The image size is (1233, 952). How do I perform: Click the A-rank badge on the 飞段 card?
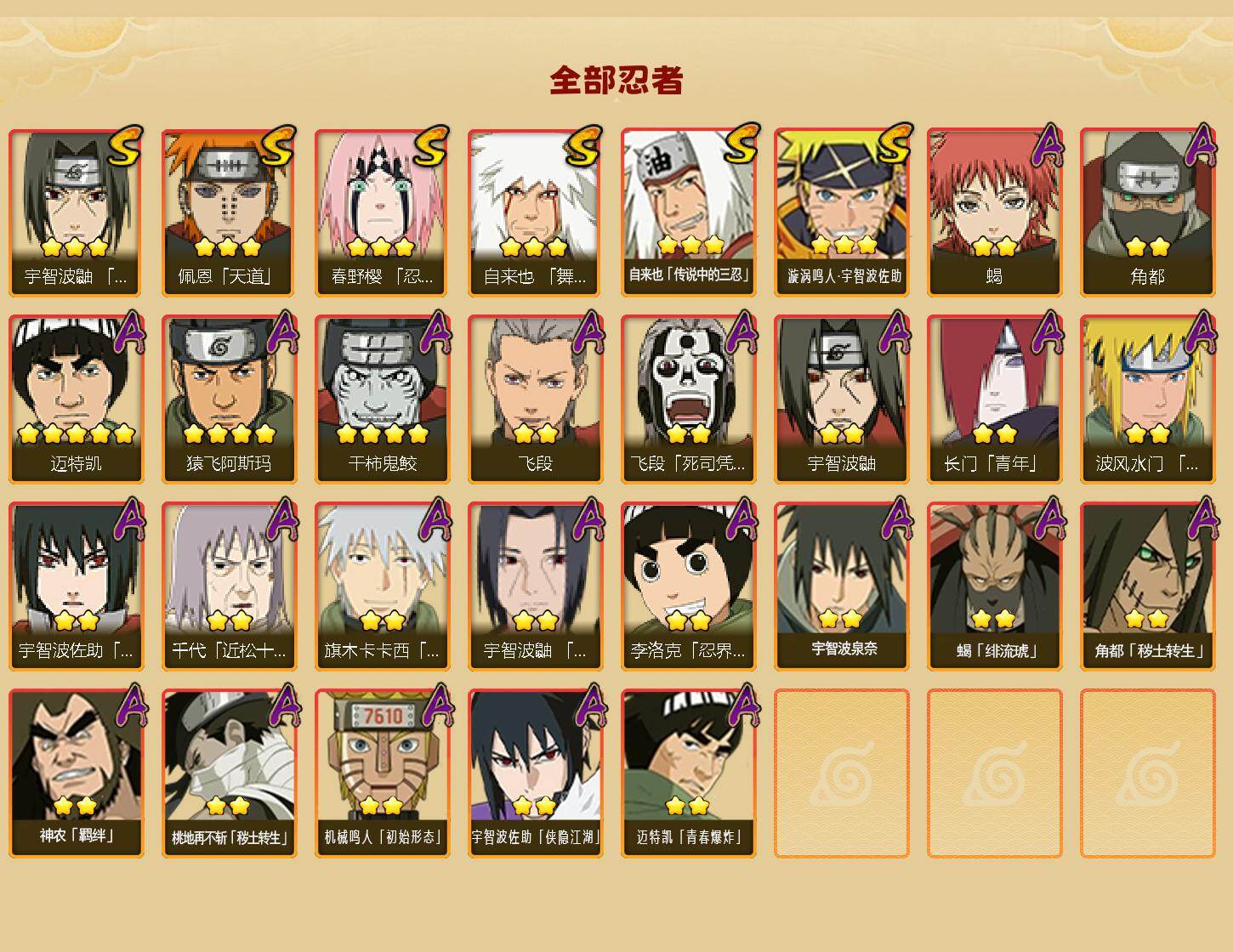[x=588, y=331]
